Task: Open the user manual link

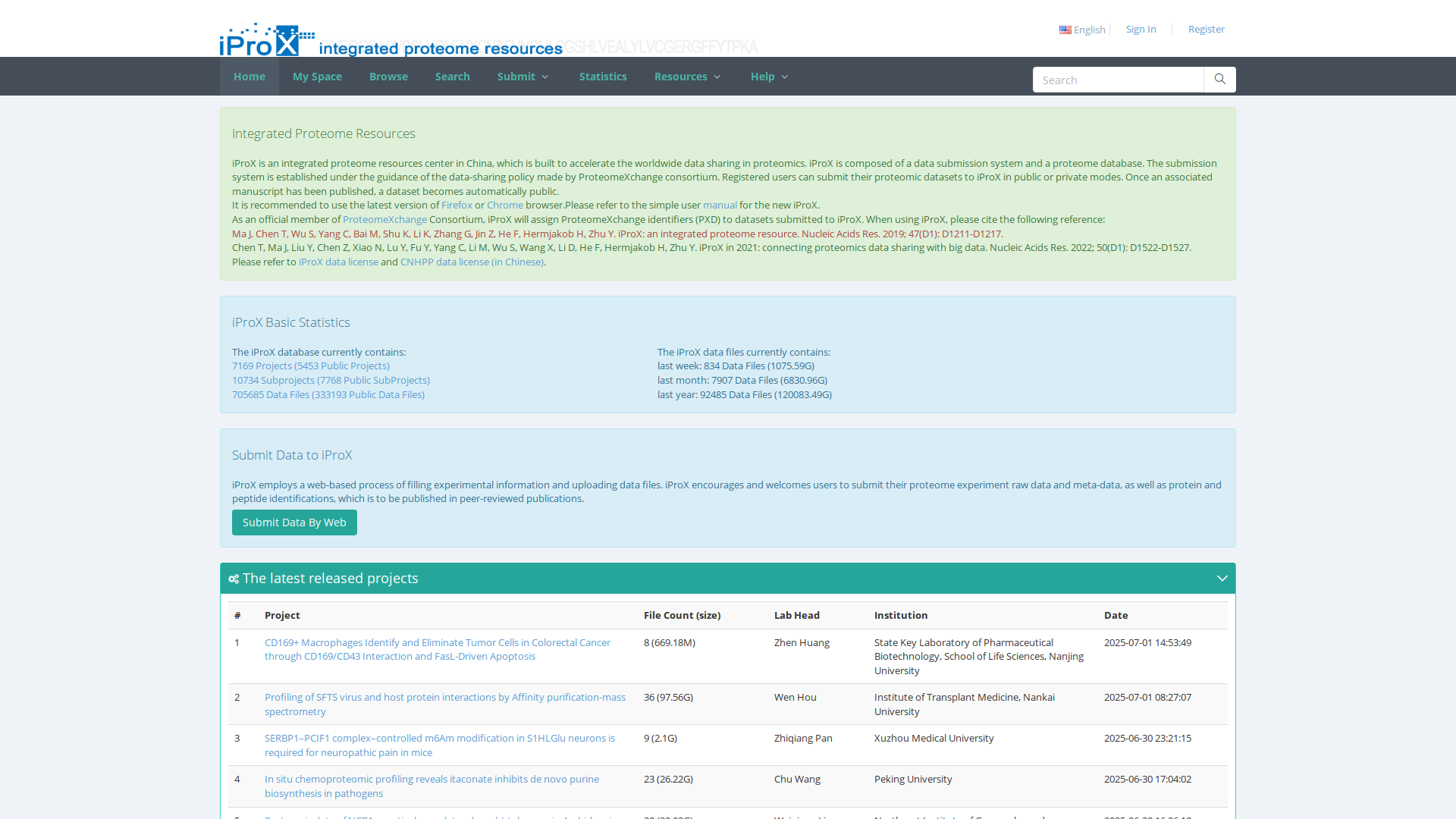Action: click(x=720, y=205)
